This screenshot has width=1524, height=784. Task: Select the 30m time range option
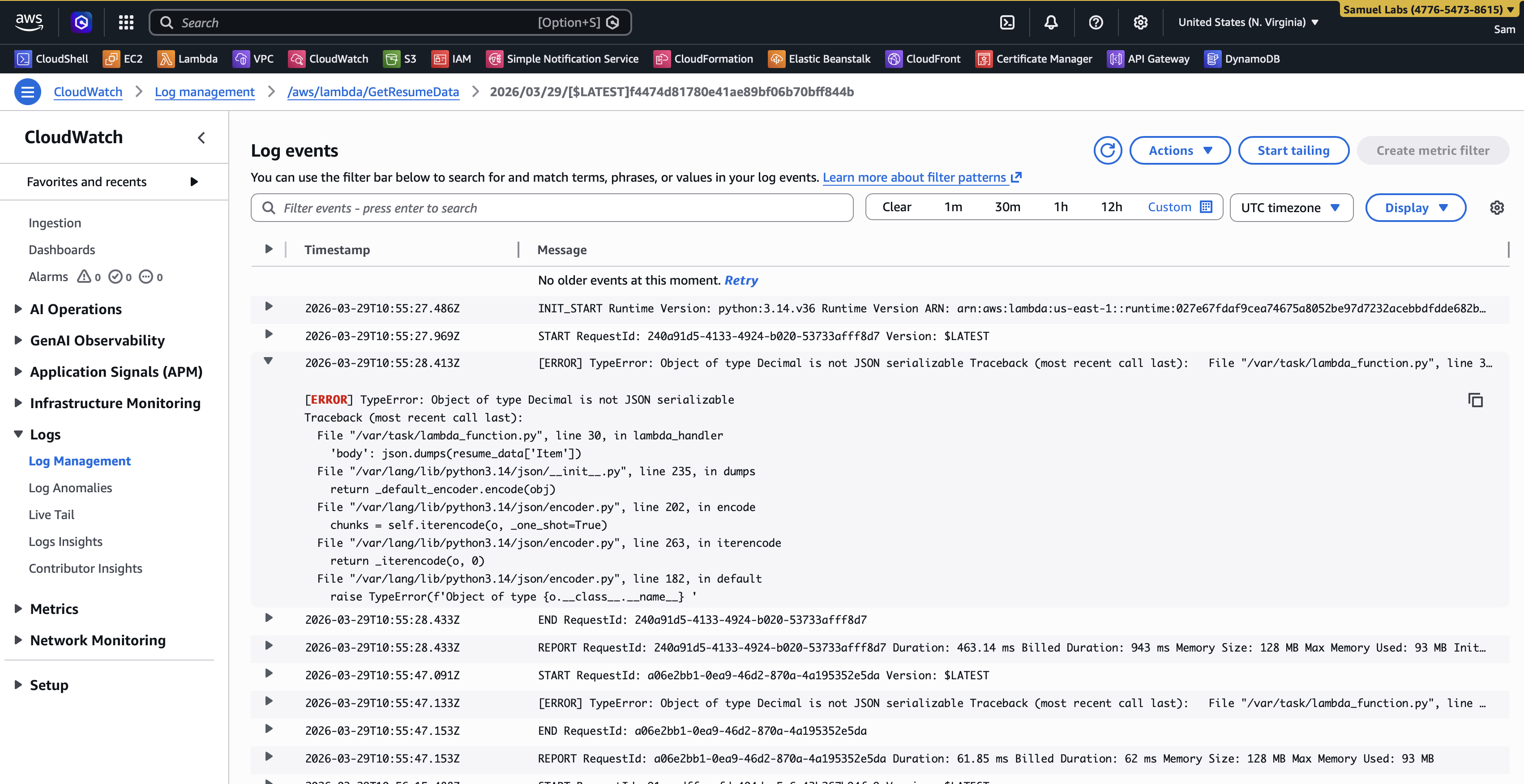tap(1007, 207)
